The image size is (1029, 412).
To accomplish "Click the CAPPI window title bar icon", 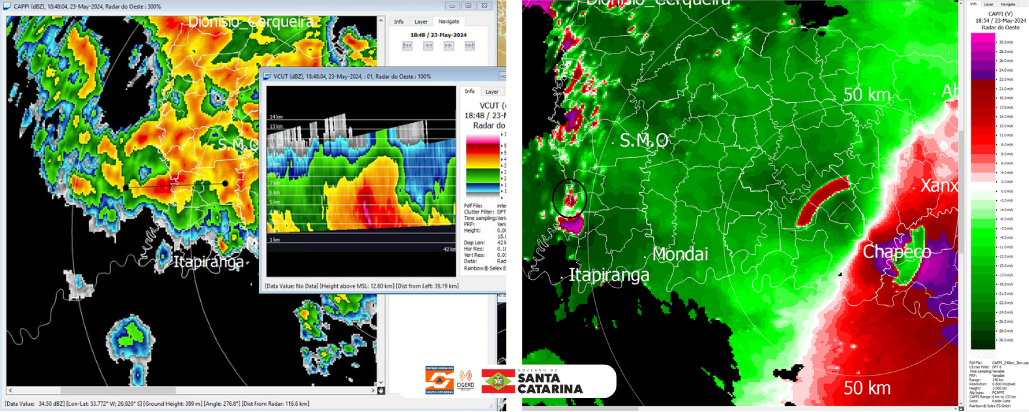I will pos(8,5).
